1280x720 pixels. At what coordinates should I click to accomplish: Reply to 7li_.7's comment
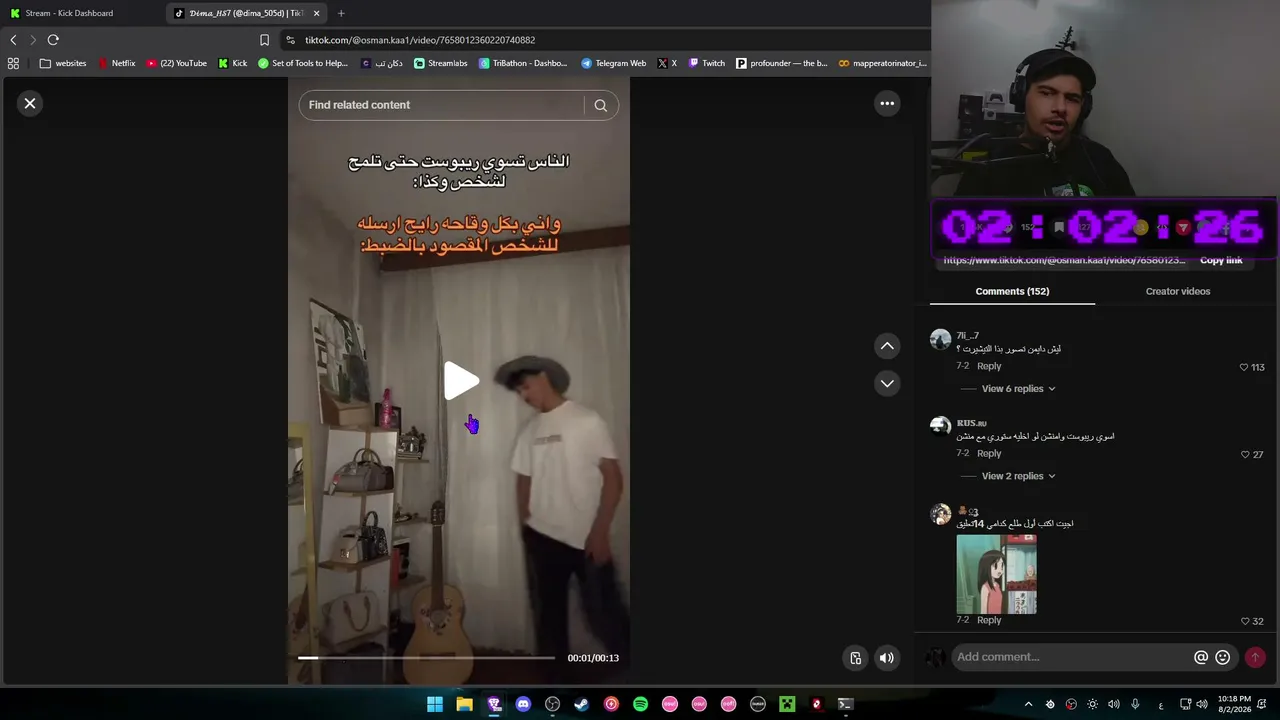(x=989, y=366)
